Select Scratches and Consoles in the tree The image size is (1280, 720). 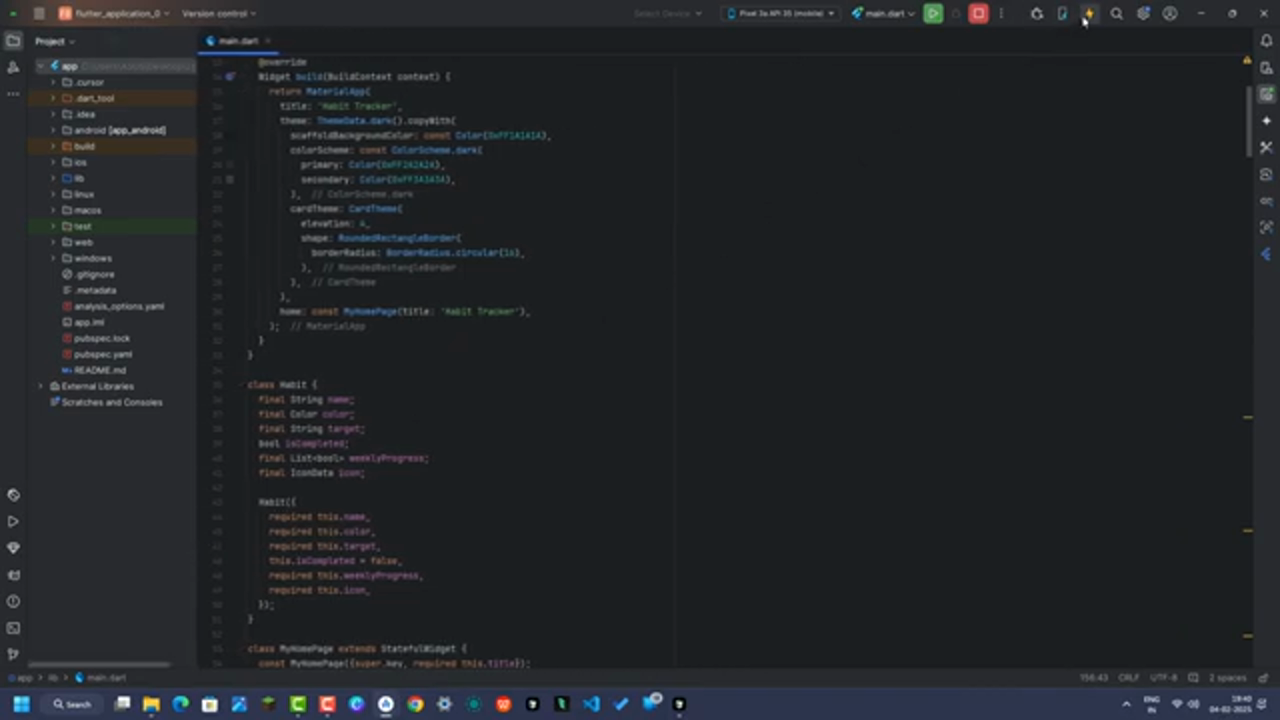112,402
